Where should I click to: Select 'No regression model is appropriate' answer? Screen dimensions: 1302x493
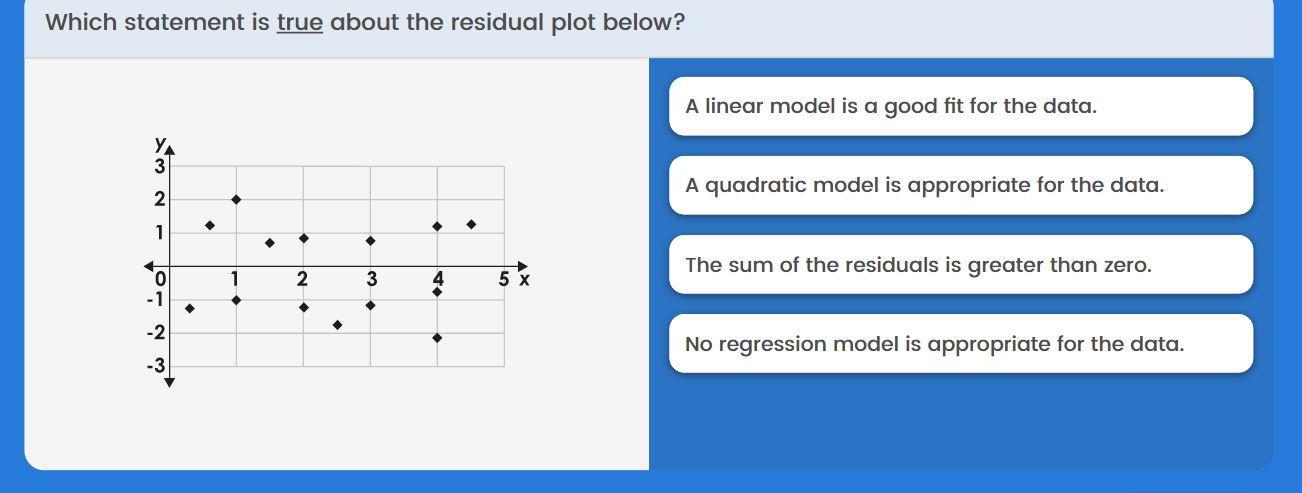click(960, 344)
